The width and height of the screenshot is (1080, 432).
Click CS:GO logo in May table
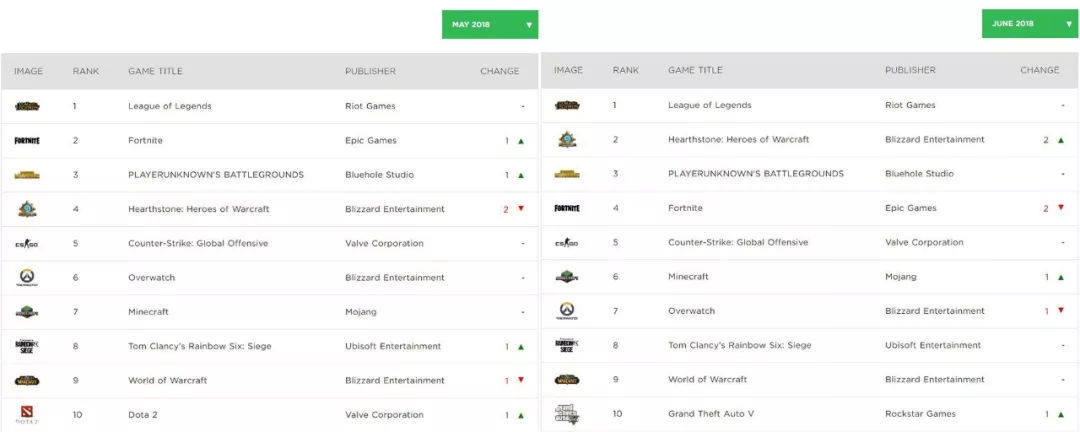28,243
